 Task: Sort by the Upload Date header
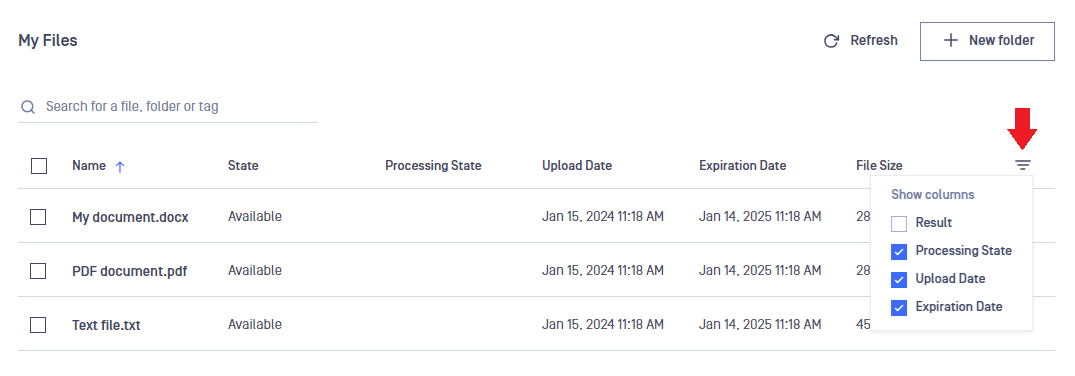(x=577, y=165)
